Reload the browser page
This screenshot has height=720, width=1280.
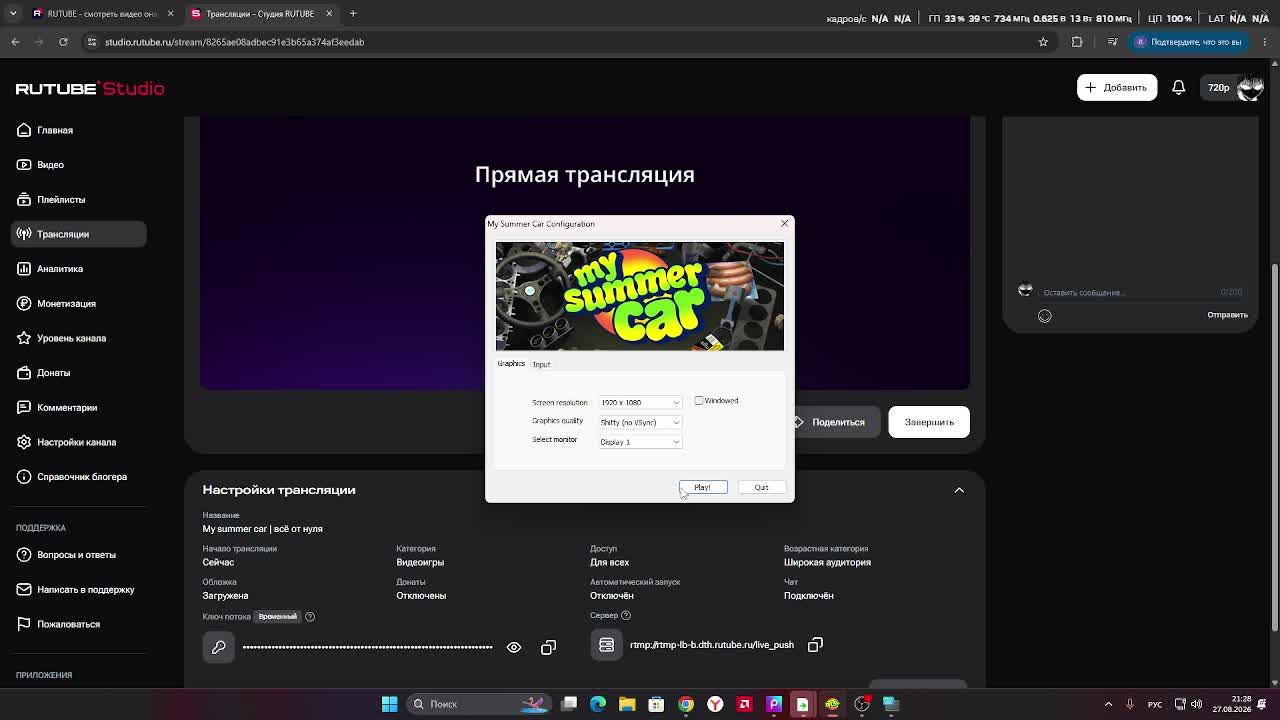pos(63,42)
